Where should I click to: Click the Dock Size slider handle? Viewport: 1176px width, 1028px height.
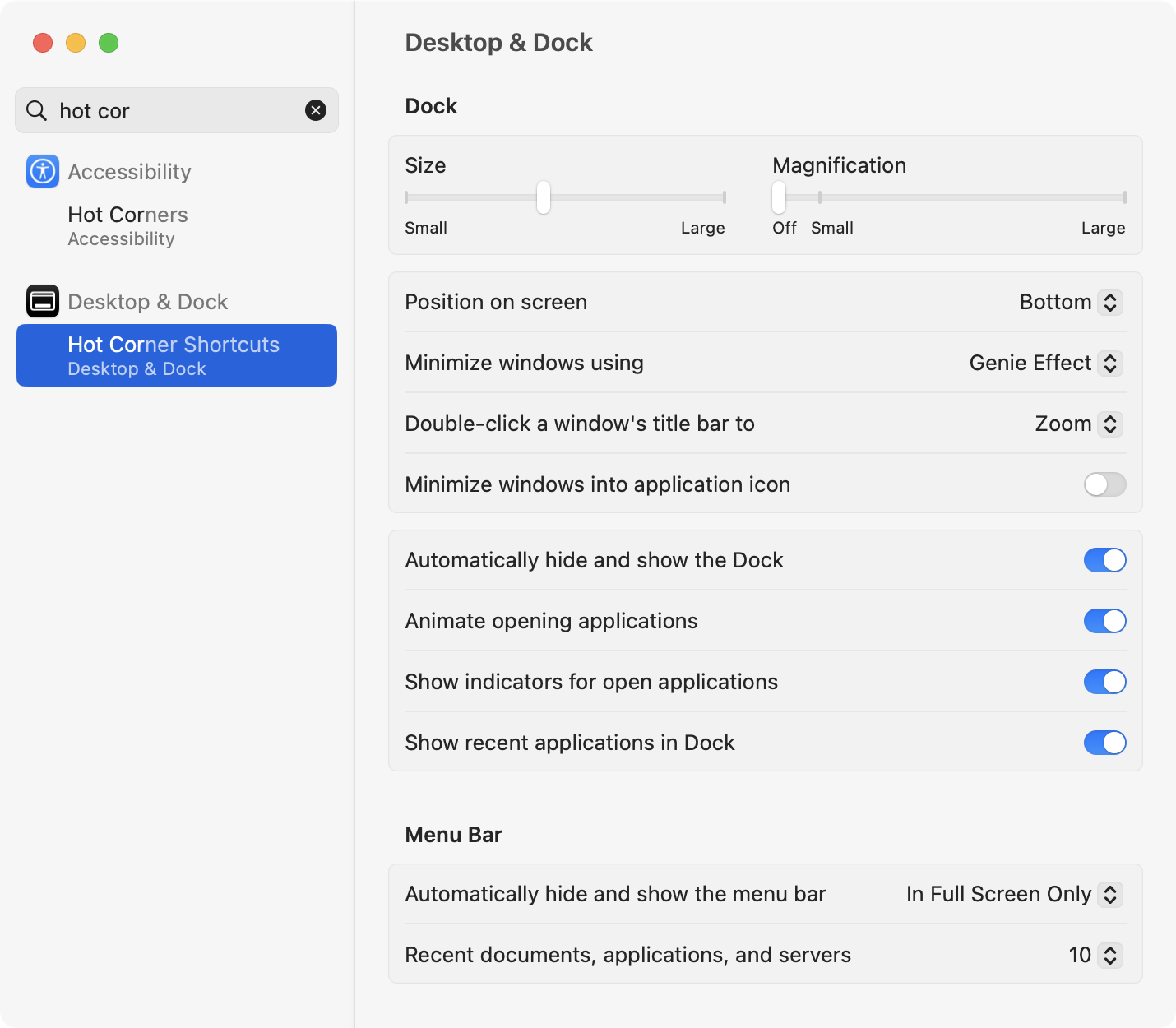[544, 197]
